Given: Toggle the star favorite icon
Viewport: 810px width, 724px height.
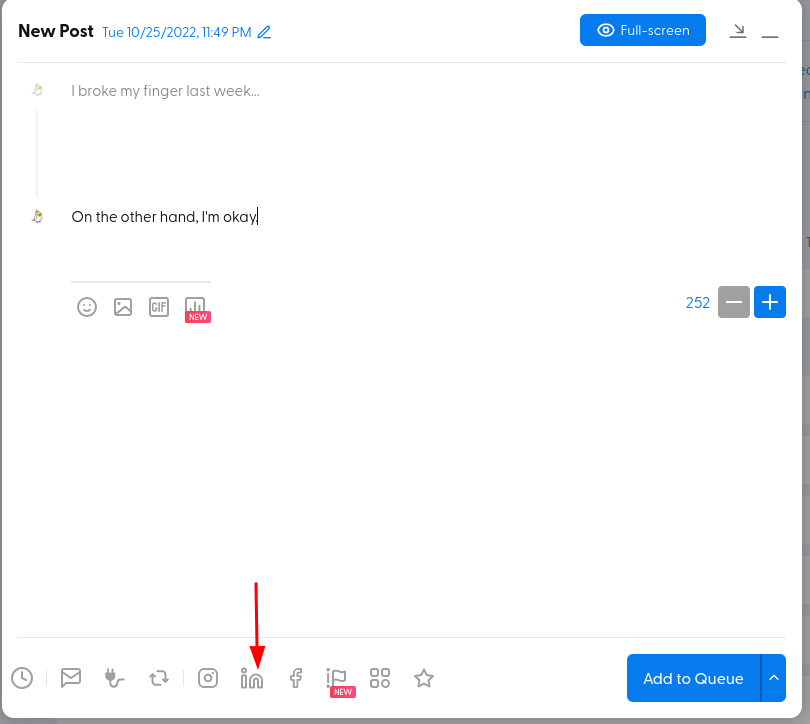Looking at the screenshot, I should [424, 678].
